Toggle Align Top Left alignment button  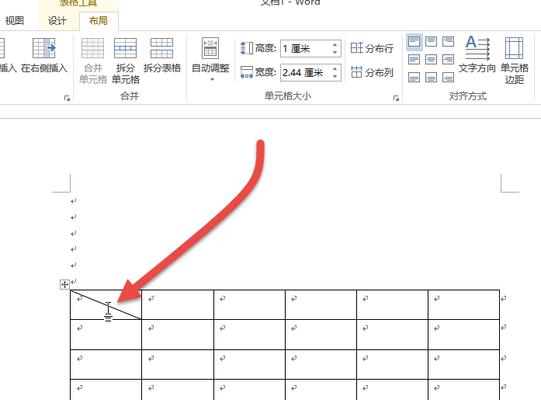click(414, 42)
